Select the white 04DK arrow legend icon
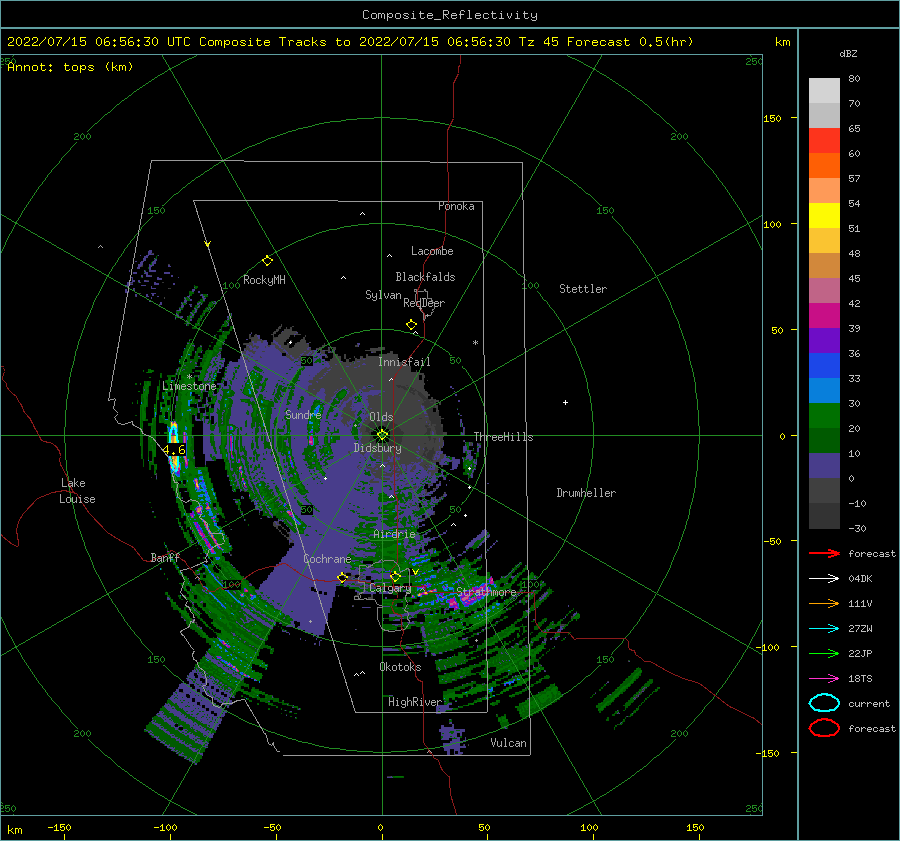Viewport: 900px width, 841px height. click(824, 578)
